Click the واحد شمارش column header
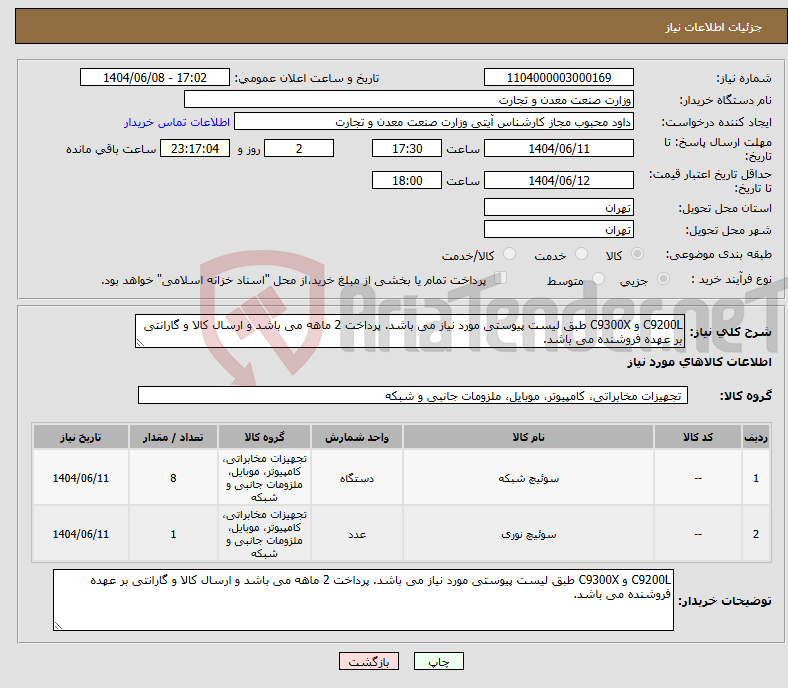The width and height of the screenshot is (788, 688). 357,437
